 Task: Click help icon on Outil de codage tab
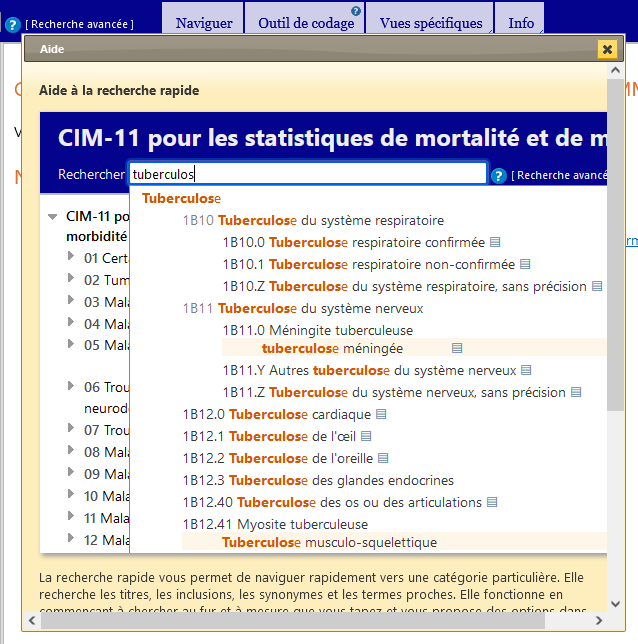pyautogui.click(x=356, y=11)
